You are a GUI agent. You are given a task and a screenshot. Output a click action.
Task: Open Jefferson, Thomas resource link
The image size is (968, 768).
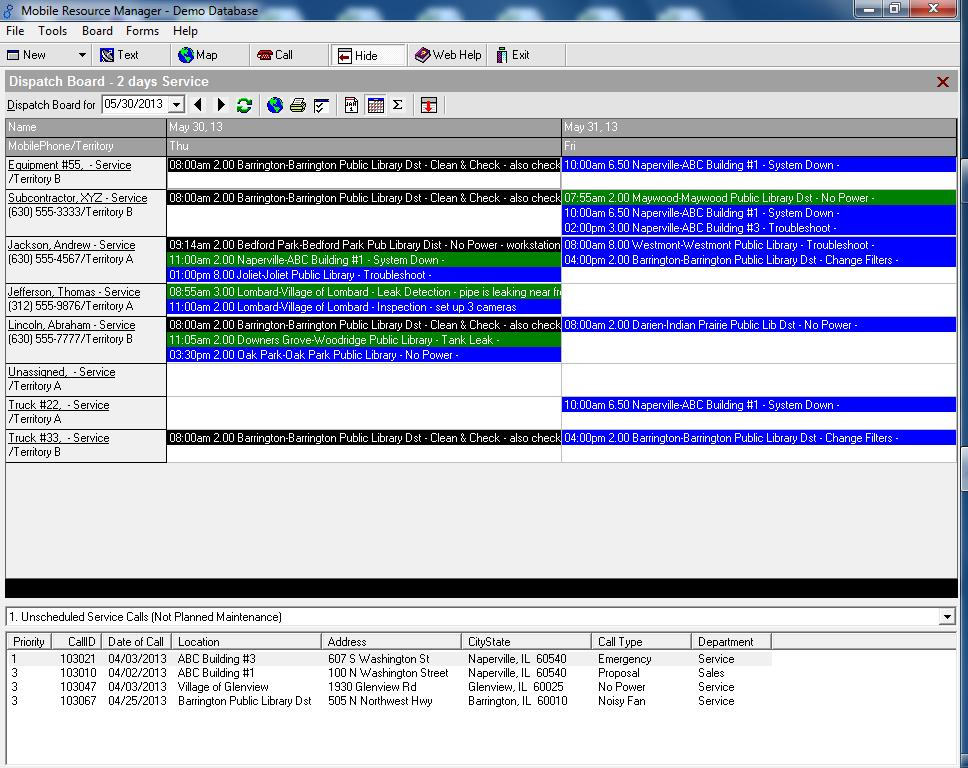[x=74, y=291]
